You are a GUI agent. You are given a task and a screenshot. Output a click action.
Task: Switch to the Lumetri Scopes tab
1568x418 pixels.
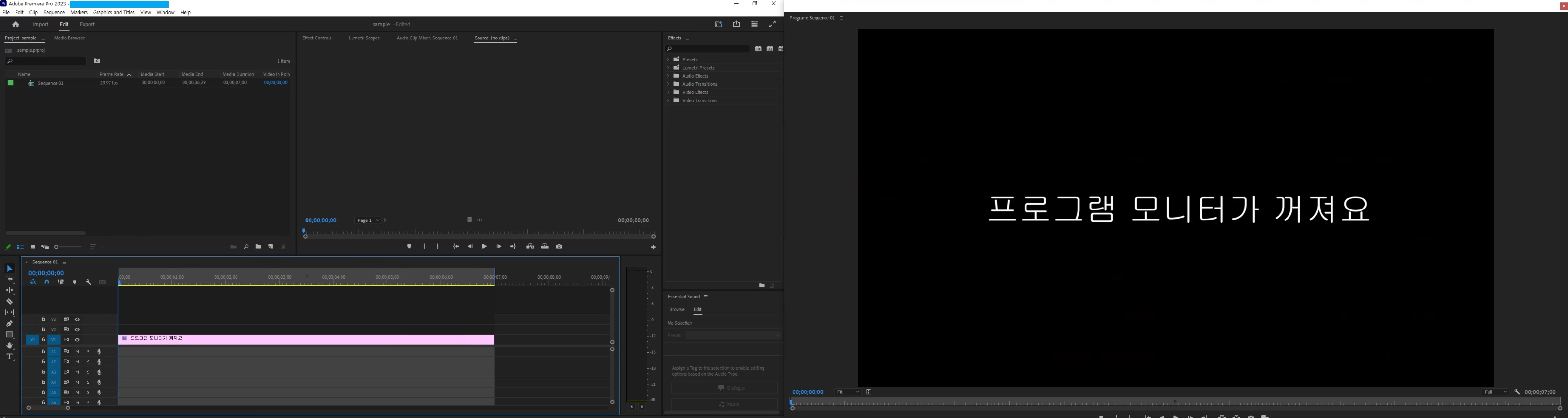[364, 38]
